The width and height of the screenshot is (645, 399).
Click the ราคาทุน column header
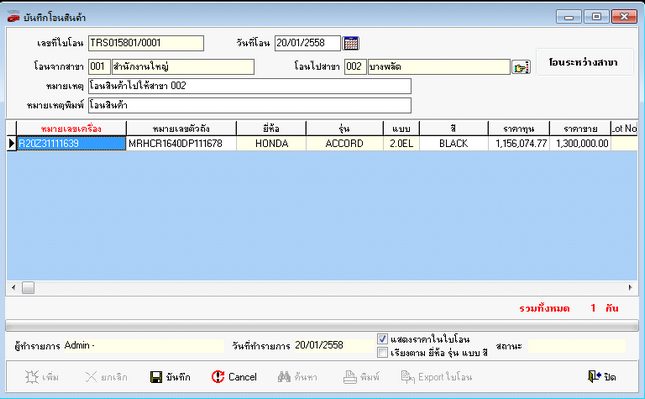pyautogui.click(x=519, y=128)
